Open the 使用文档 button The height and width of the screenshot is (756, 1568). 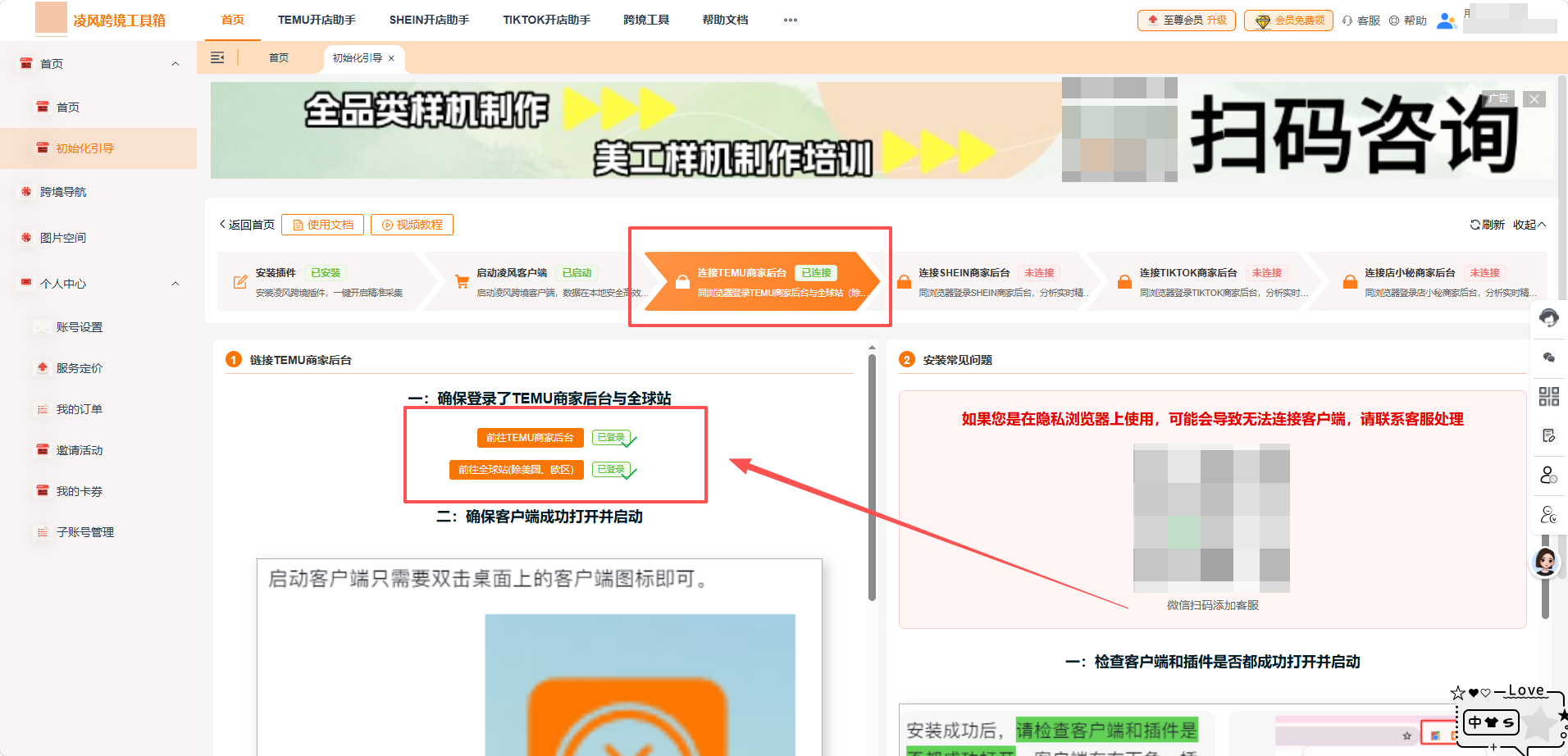(322, 225)
